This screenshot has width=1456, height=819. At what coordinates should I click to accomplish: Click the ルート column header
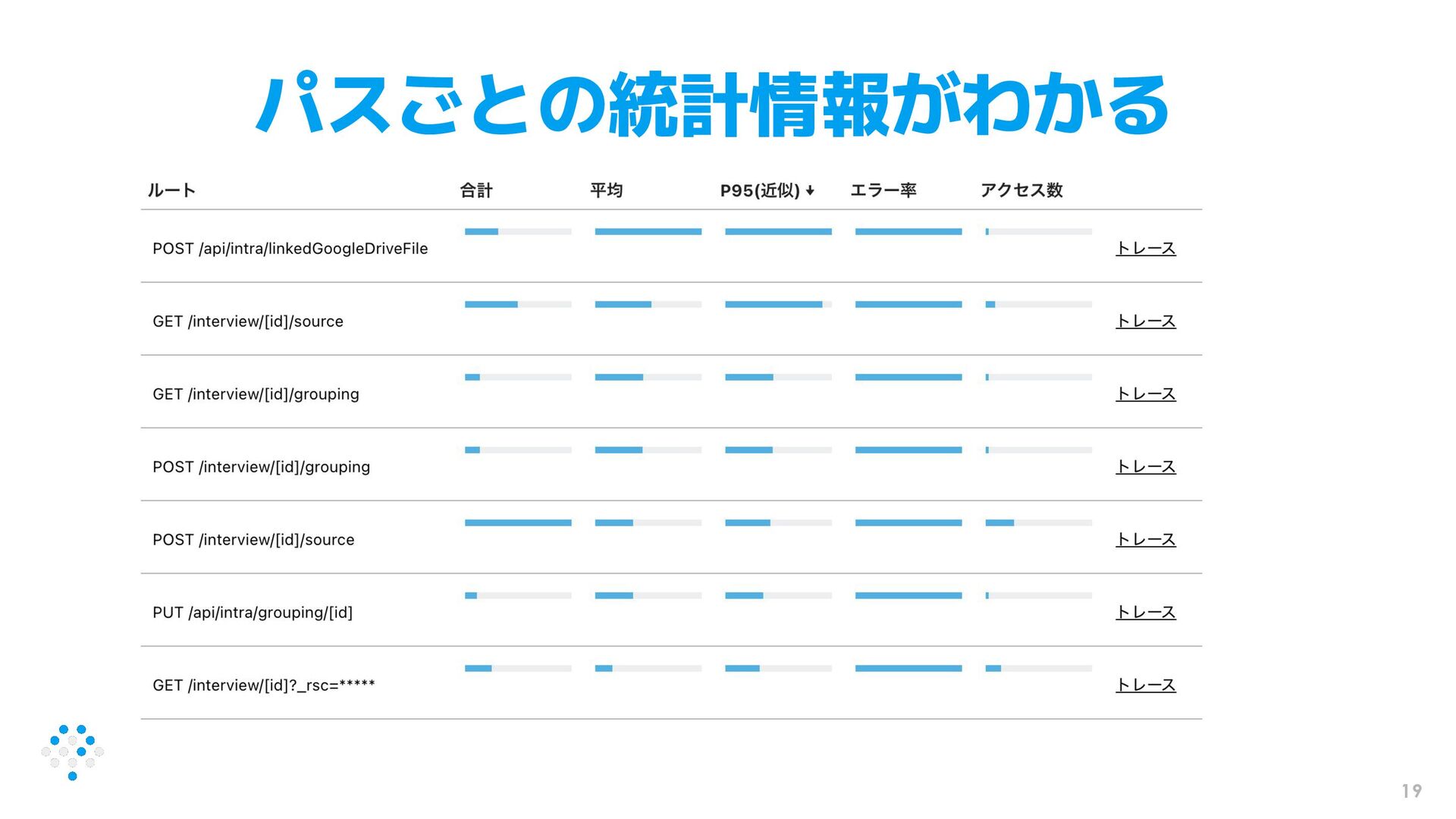point(171,190)
